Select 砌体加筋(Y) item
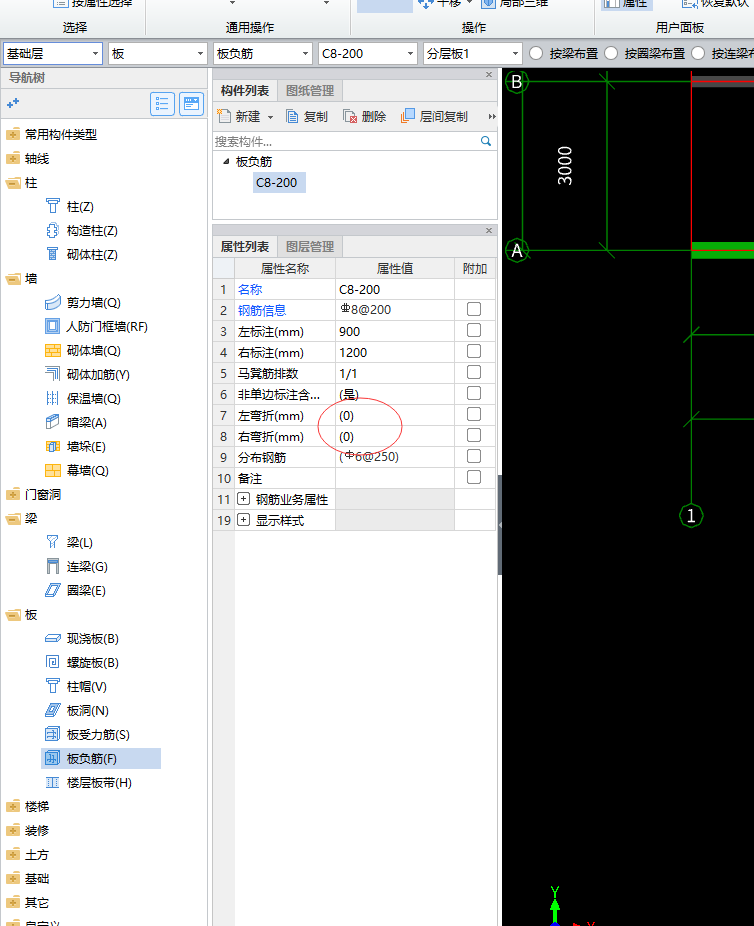 98,374
